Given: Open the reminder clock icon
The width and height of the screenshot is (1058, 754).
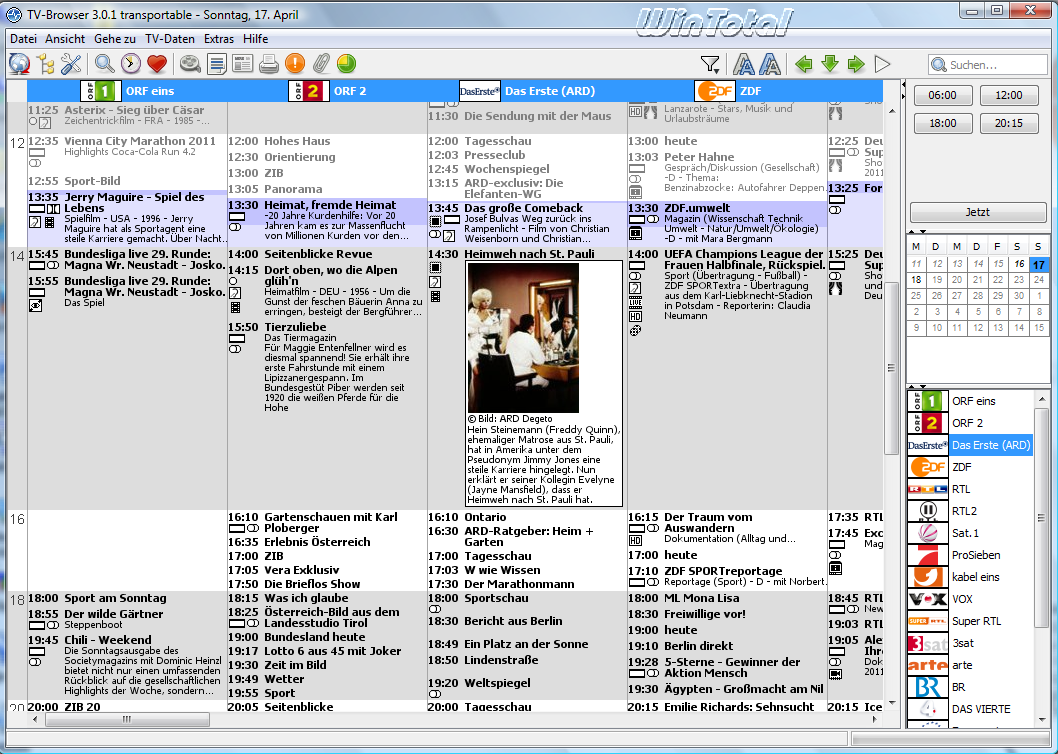Looking at the screenshot, I should tap(131, 64).
